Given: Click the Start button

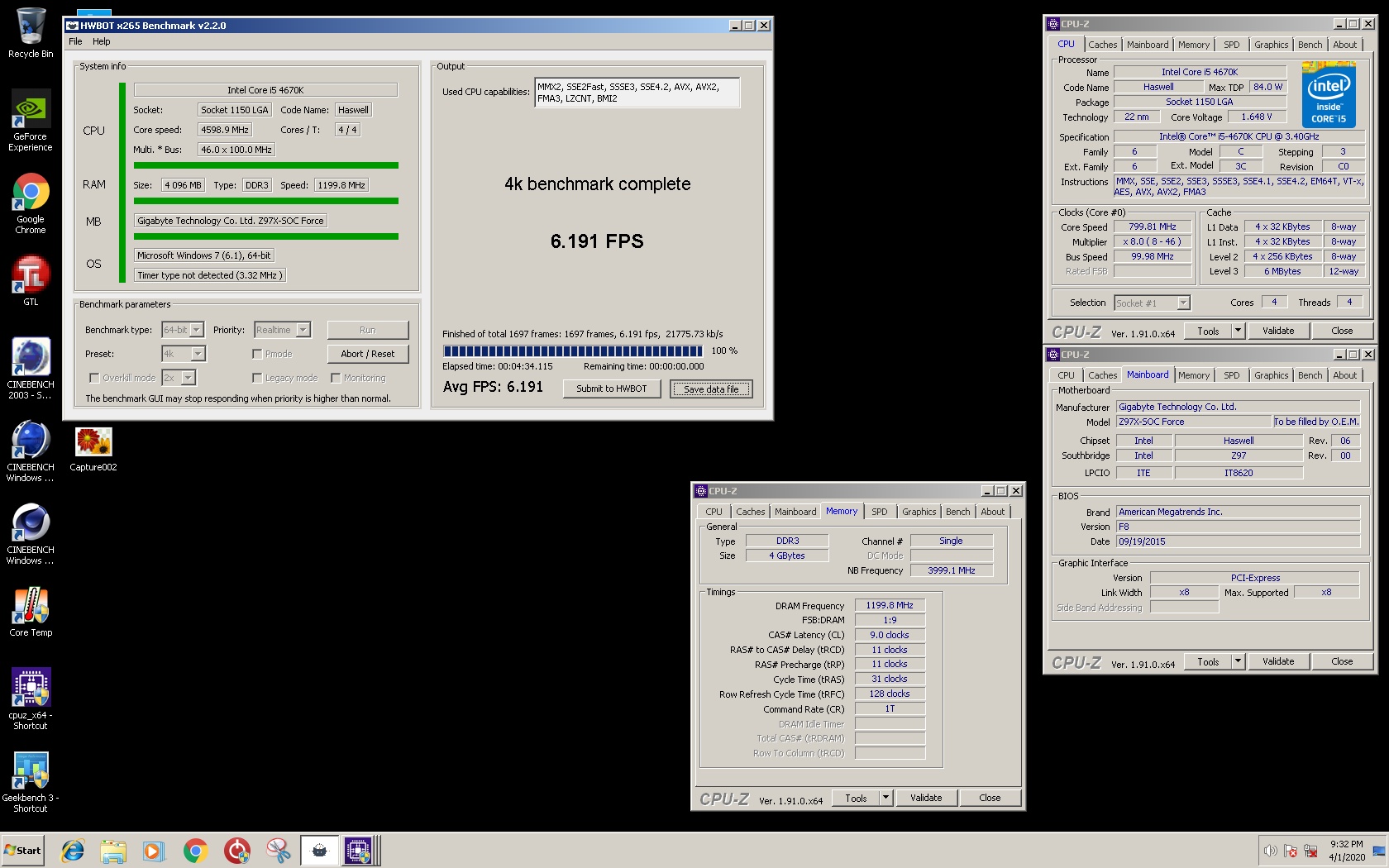Looking at the screenshot, I should (x=23, y=851).
